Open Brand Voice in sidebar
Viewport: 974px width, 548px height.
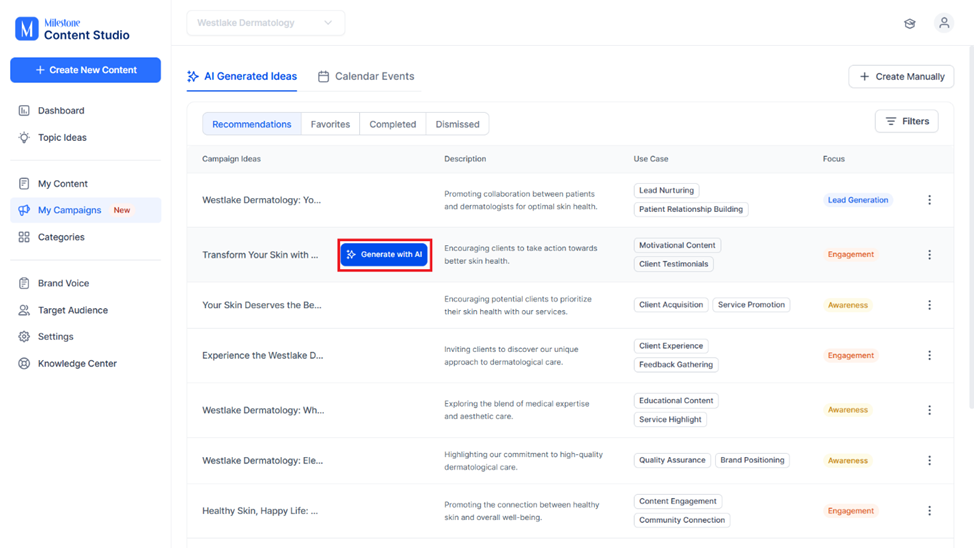(x=85, y=283)
